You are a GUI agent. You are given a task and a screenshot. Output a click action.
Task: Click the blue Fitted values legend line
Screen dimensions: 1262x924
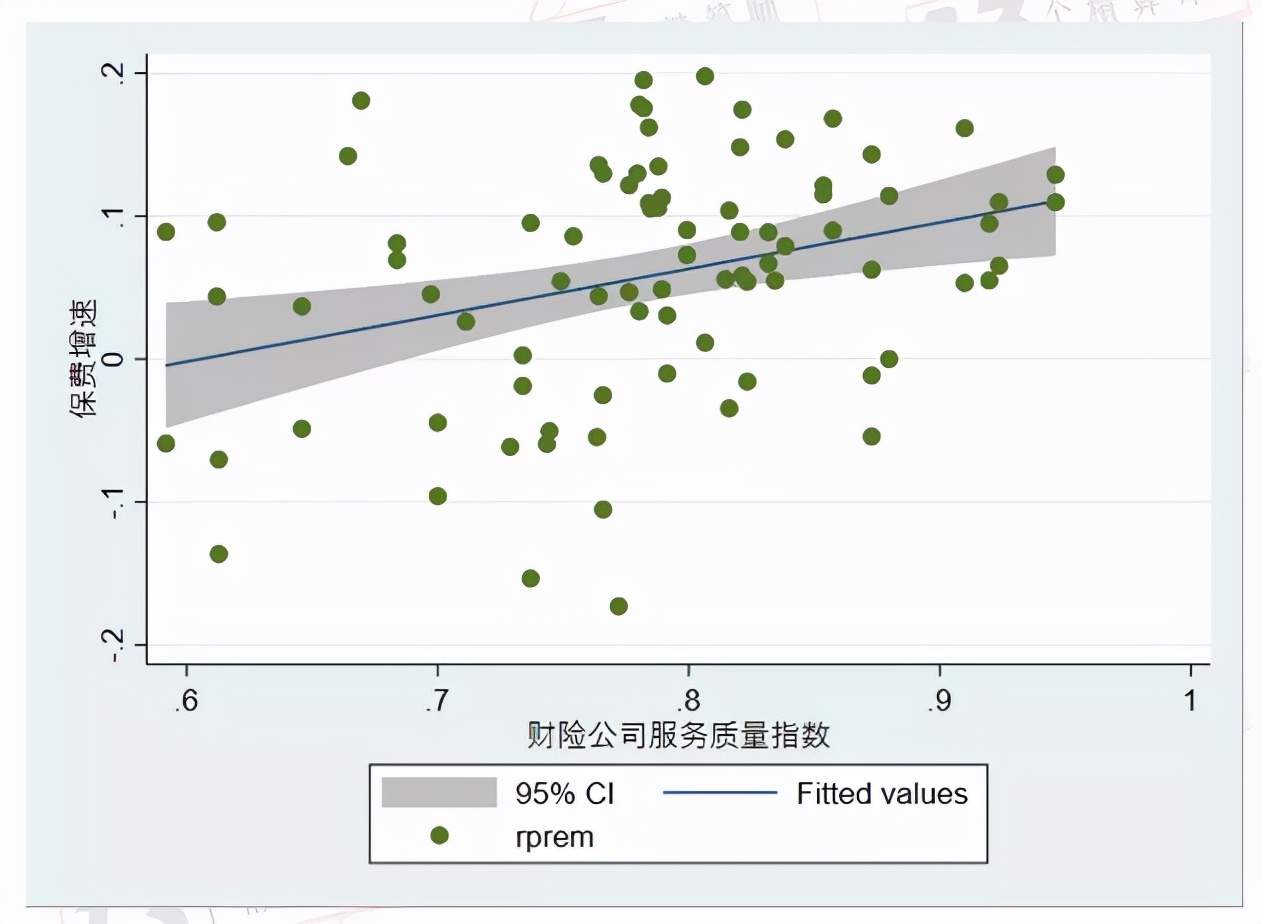pyautogui.click(x=718, y=792)
